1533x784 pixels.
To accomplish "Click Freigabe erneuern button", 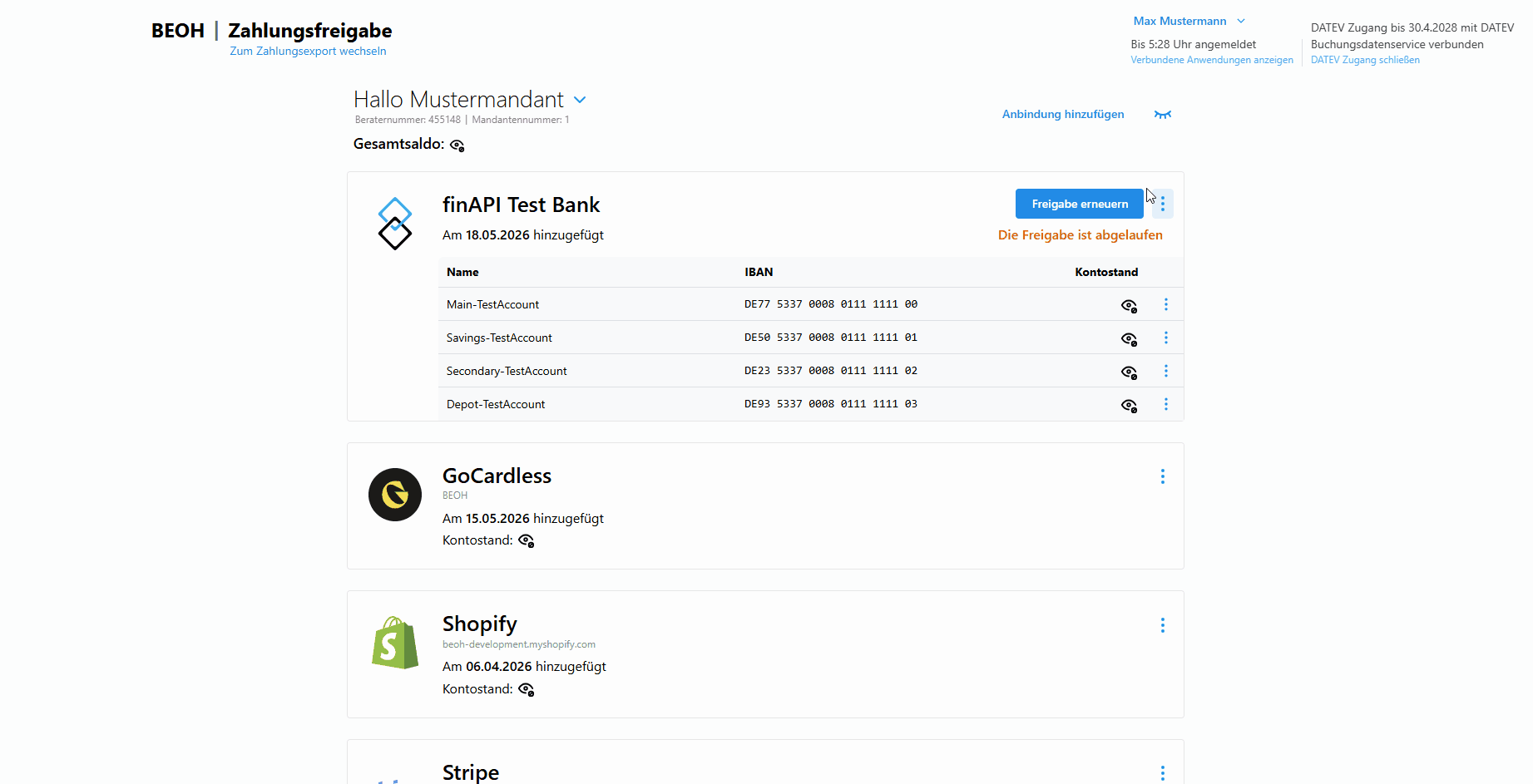I will tap(1080, 204).
